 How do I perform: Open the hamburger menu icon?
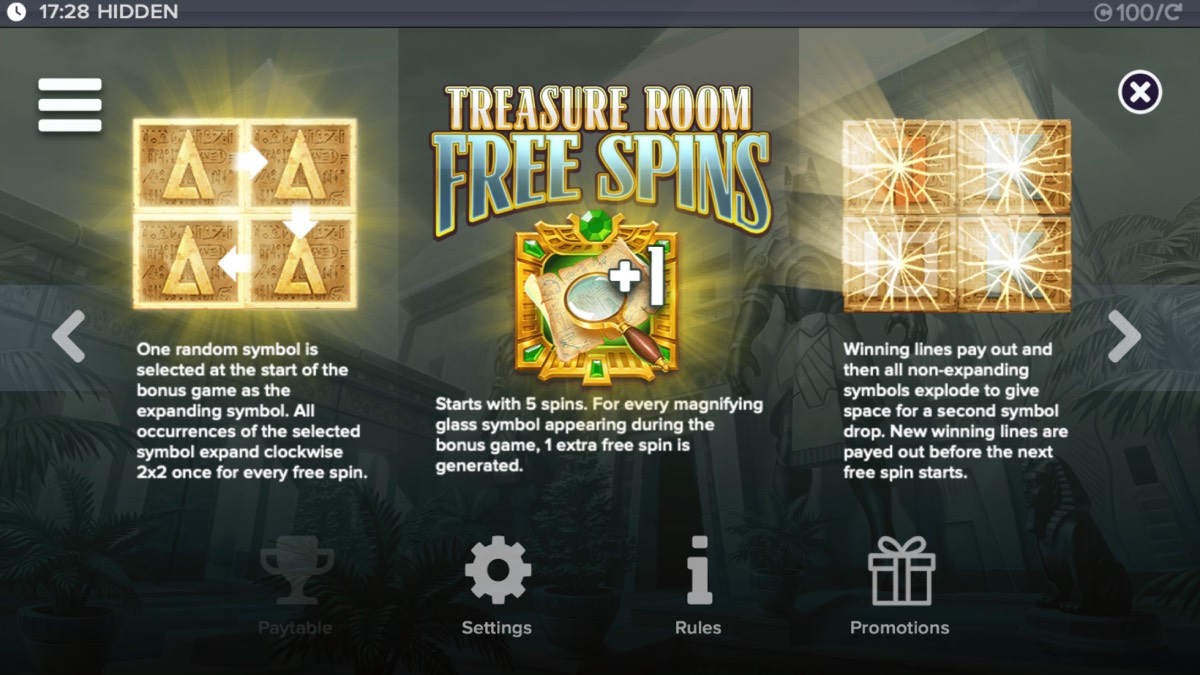click(70, 105)
